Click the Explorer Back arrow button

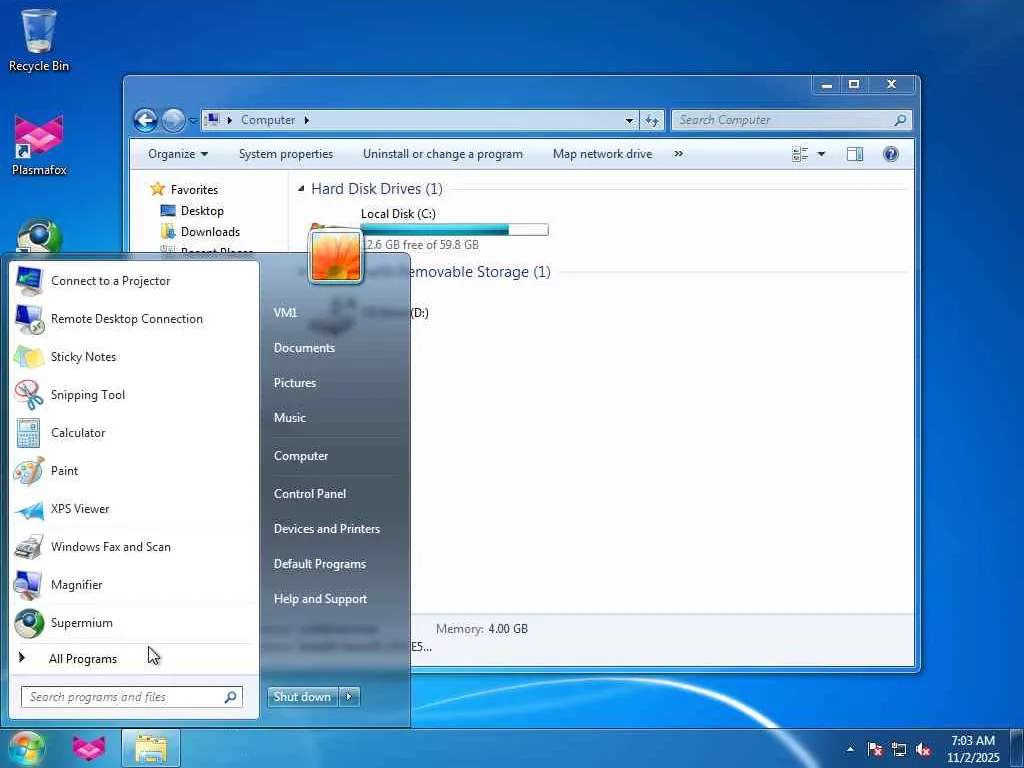pos(146,120)
